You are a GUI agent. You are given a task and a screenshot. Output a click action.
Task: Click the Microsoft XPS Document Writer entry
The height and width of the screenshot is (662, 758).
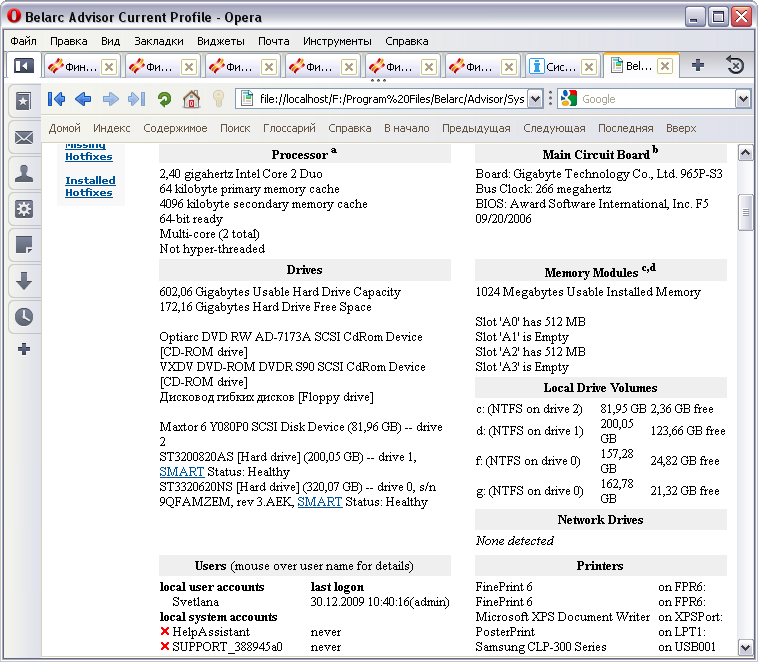[563, 617]
